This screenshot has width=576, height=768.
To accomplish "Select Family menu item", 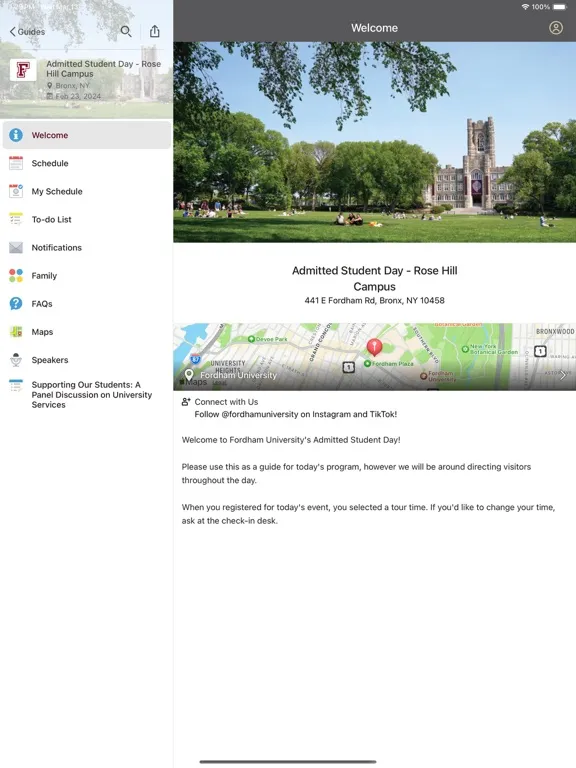I will (x=87, y=275).
